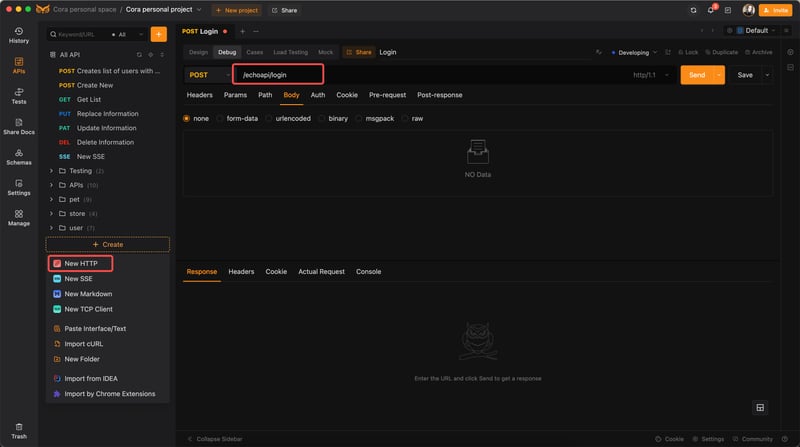
Task: Go to Share Docs in sidebar
Action: (19, 125)
